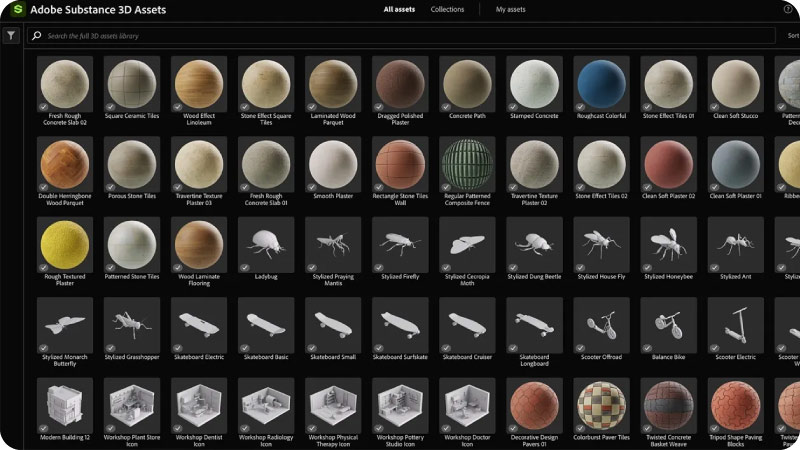Select the Clean Soft Plaster 01 material

tap(736, 164)
